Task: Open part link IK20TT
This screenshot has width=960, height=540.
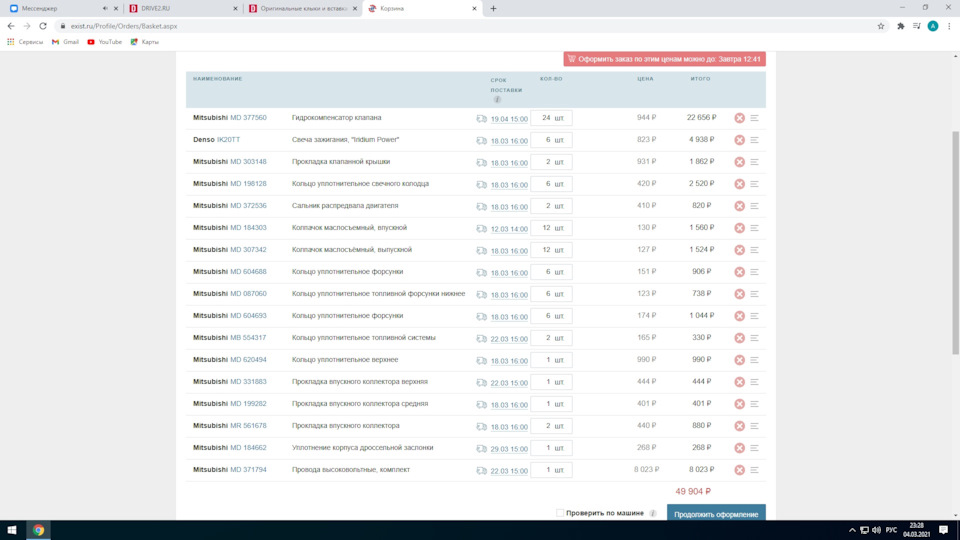Action: click(x=228, y=140)
